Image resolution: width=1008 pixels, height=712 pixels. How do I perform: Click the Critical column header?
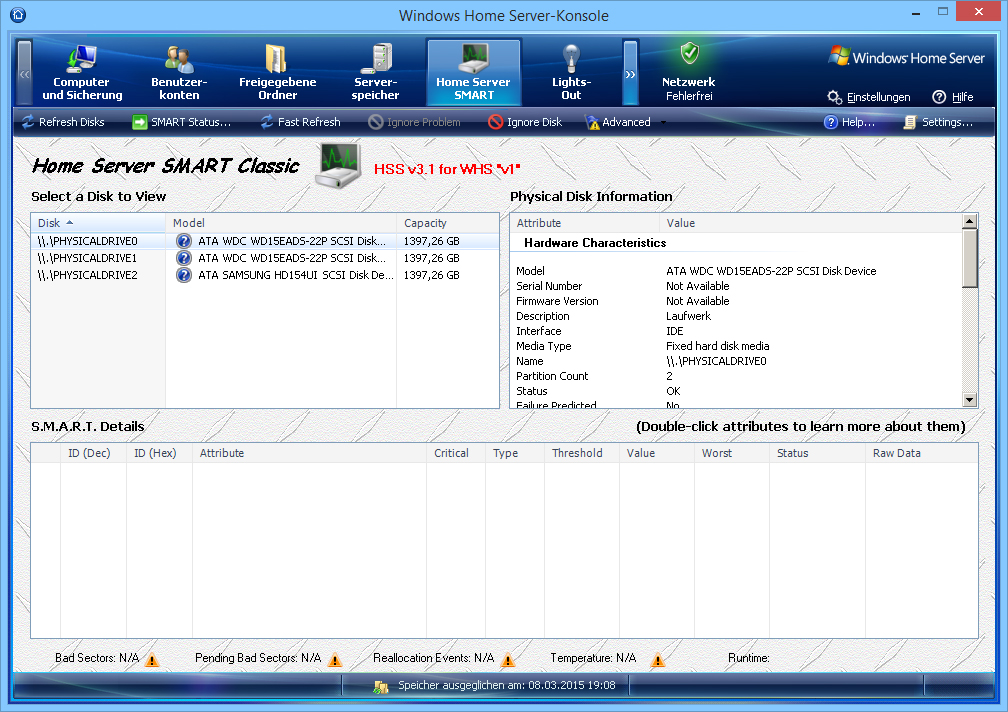[456, 453]
